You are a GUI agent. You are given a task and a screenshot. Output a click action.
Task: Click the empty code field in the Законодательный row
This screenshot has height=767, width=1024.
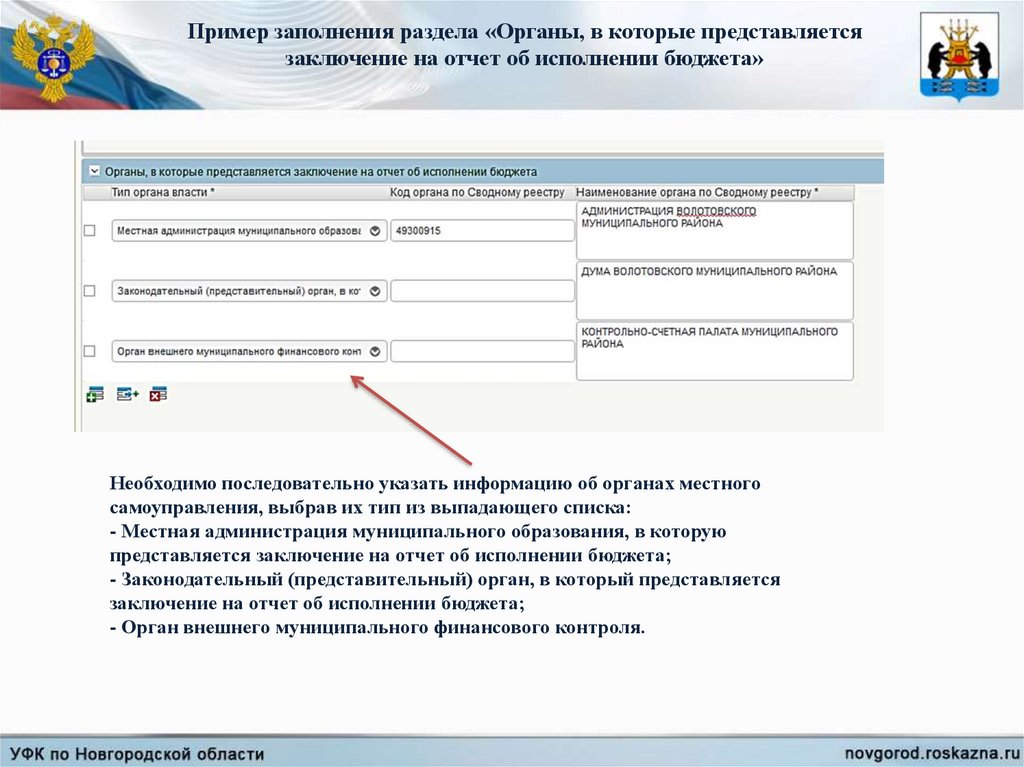tap(482, 291)
